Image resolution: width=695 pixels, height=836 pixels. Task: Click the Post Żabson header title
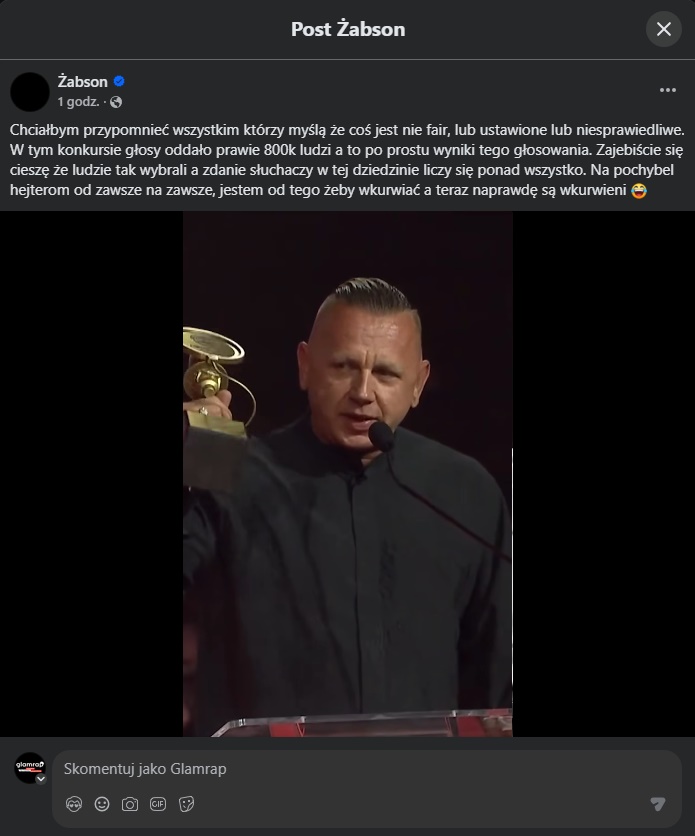point(348,29)
